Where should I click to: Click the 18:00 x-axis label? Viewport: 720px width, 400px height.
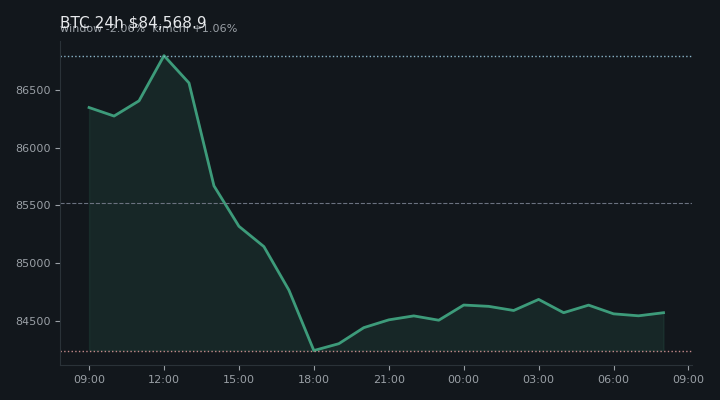point(314,379)
